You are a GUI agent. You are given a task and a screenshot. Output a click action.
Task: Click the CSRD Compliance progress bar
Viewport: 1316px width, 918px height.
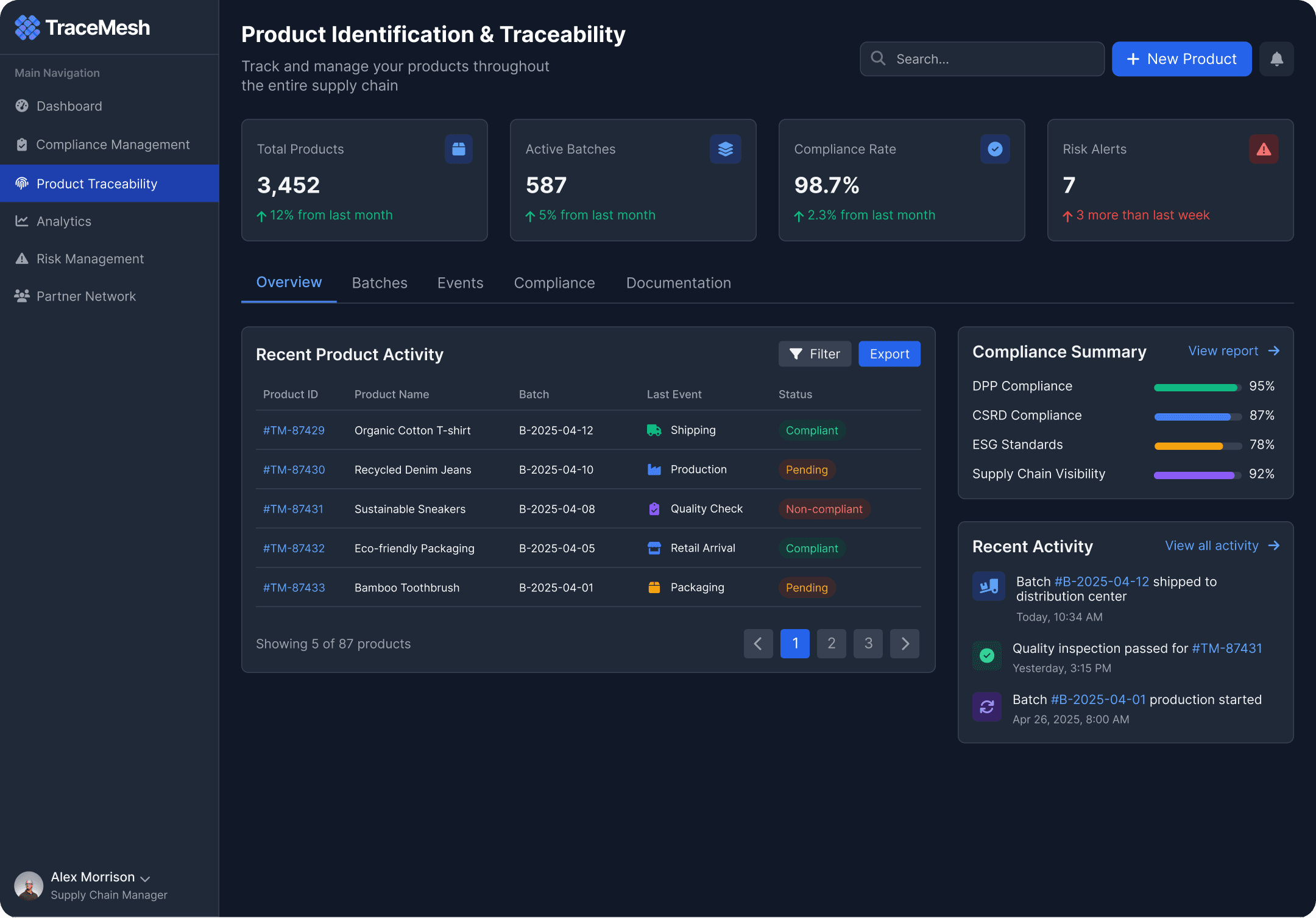tap(1197, 417)
